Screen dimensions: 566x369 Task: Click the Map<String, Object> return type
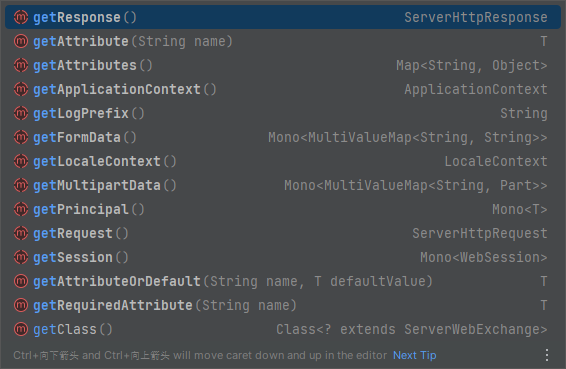[x=471, y=65]
